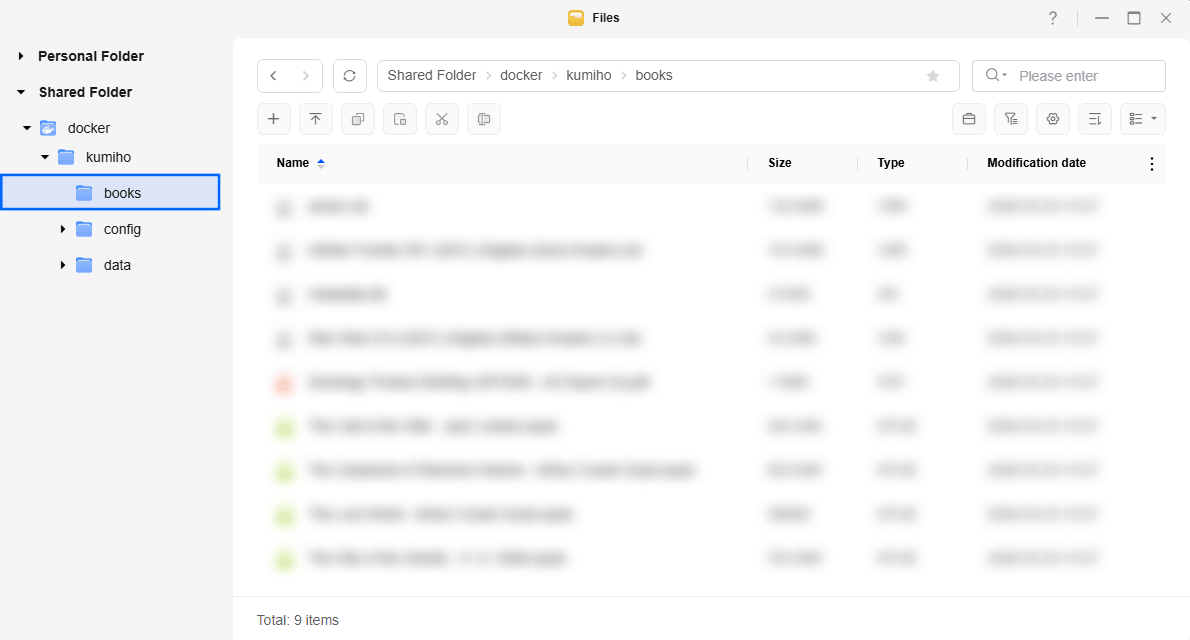Open the gear settings icon in toolbar
The width and height of the screenshot is (1190, 640).
[1053, 119]
